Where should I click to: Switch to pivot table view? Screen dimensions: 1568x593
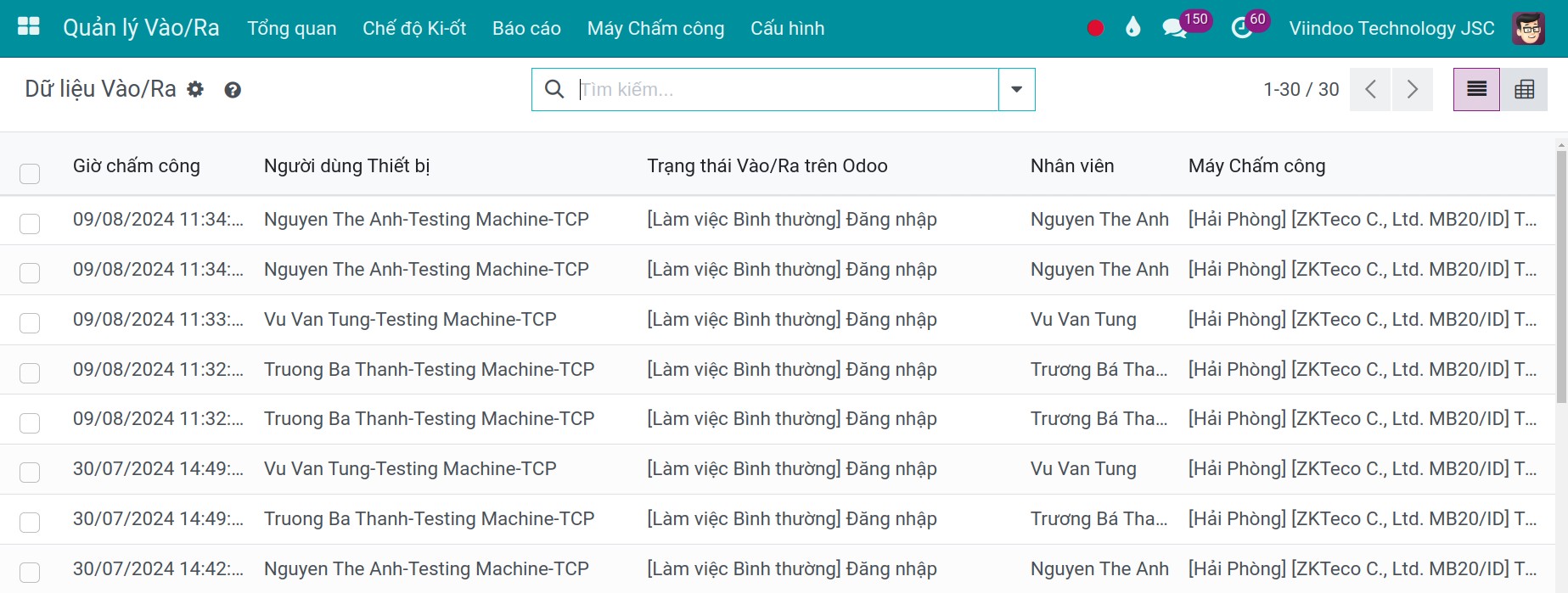click(1524, 89)
